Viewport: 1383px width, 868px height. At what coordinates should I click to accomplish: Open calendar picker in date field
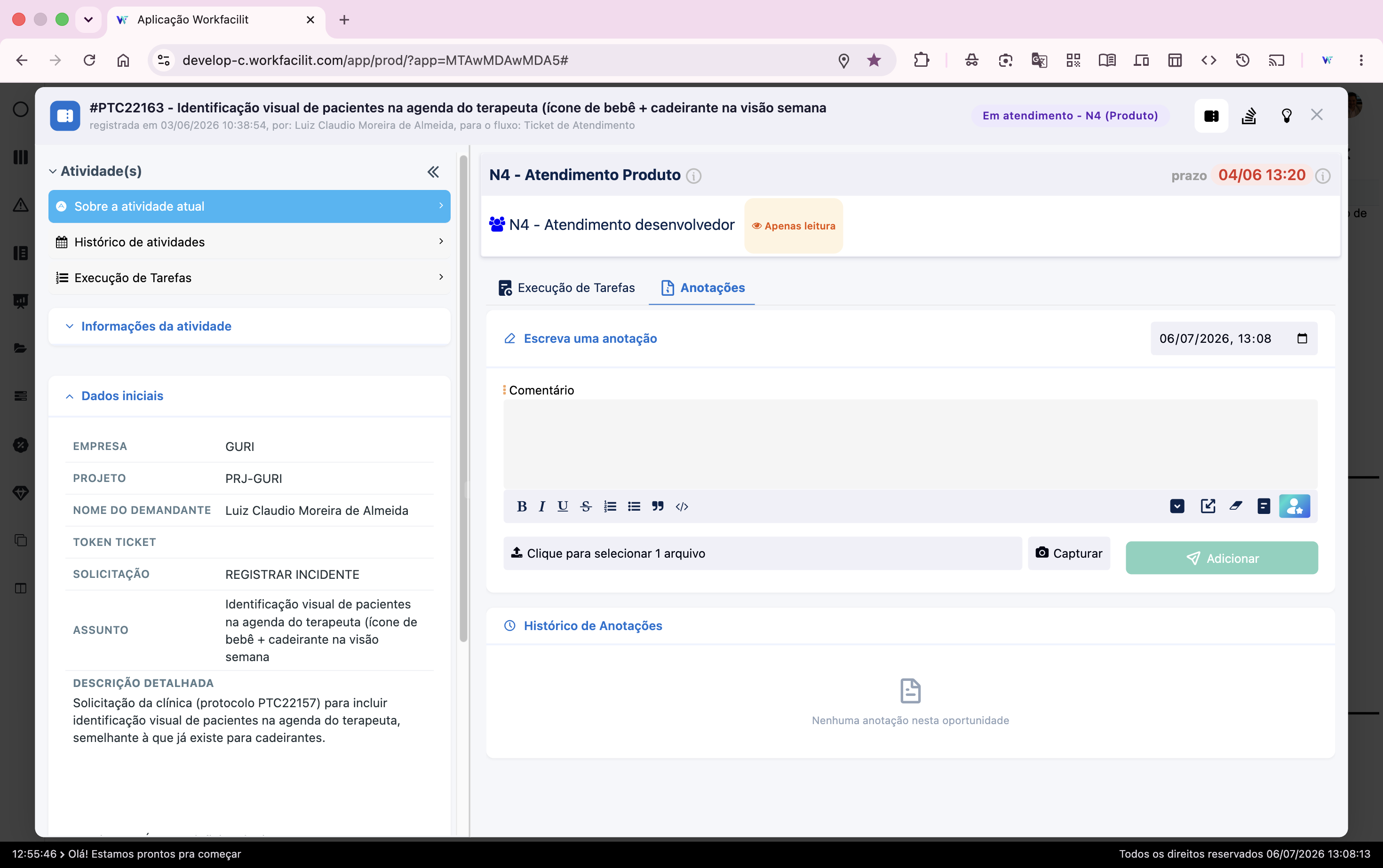1302,339
